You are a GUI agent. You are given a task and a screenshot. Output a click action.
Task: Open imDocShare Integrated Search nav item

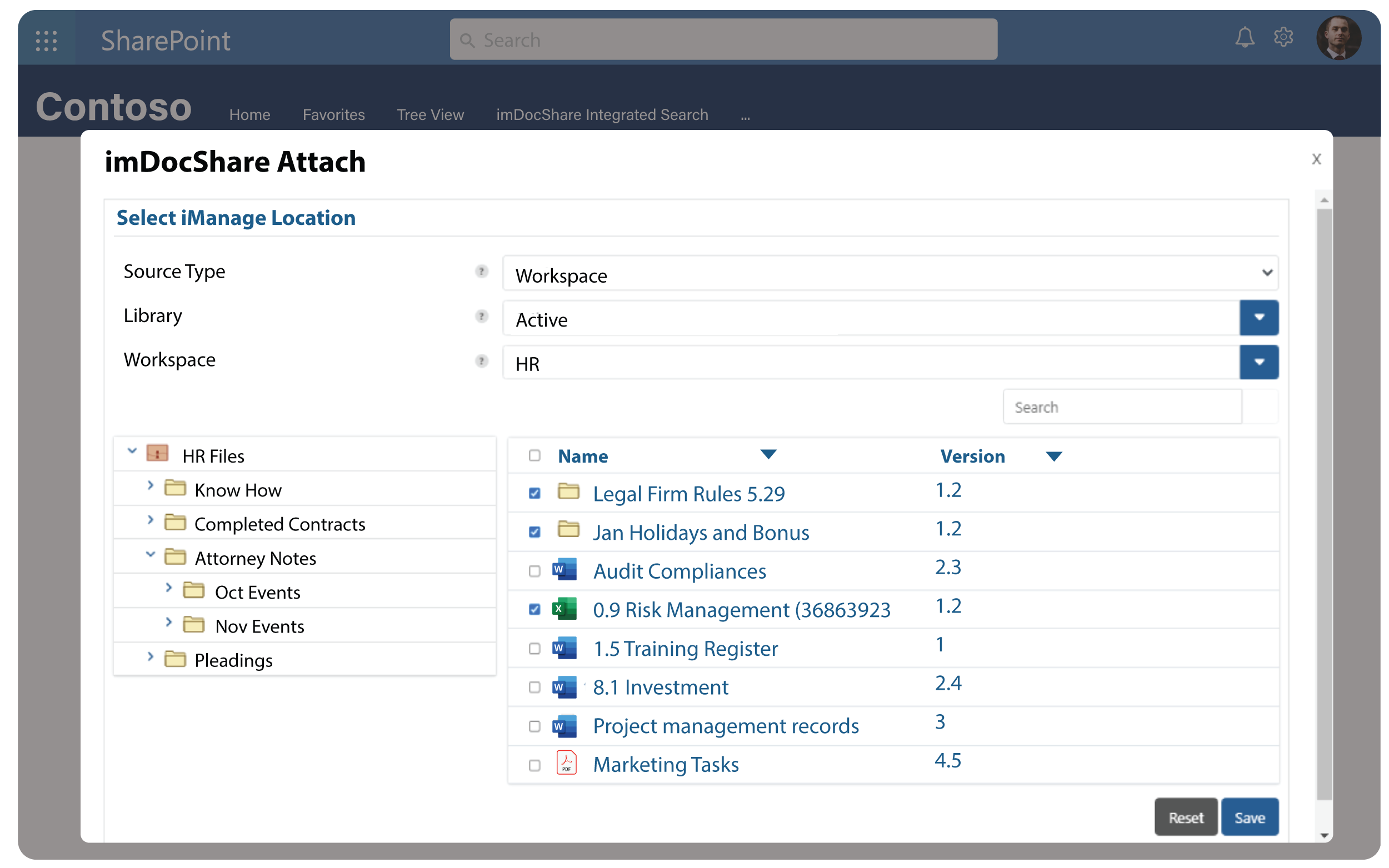(x=602, y=115)
